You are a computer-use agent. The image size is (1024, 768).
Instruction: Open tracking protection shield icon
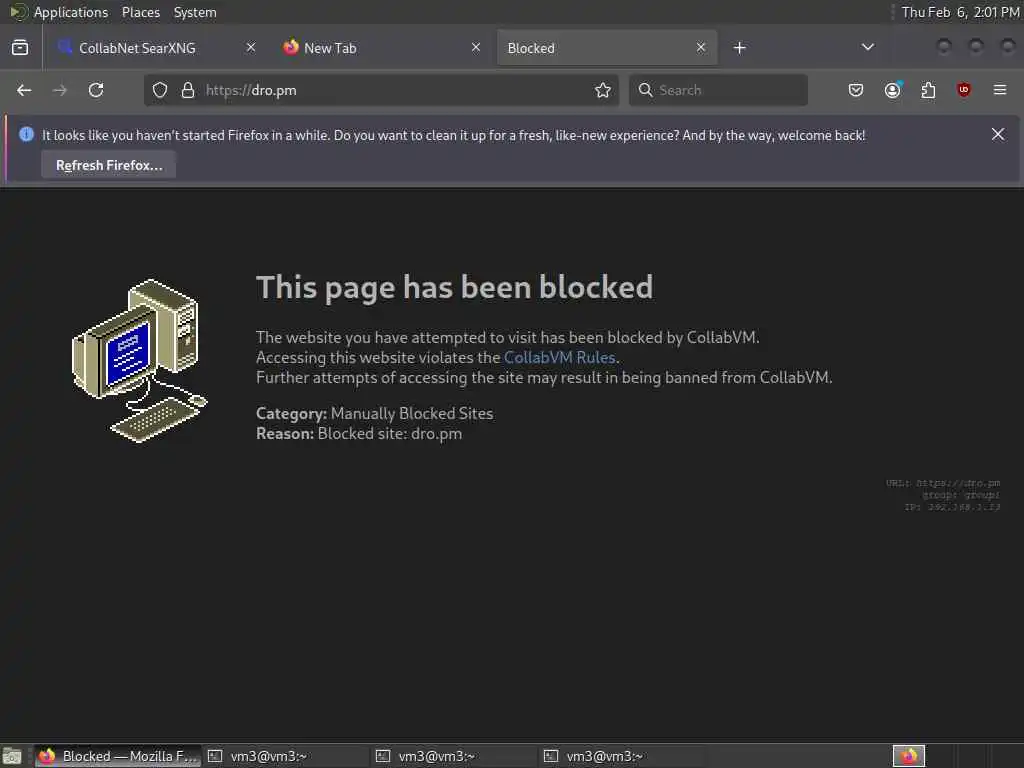tap(160, 90)
